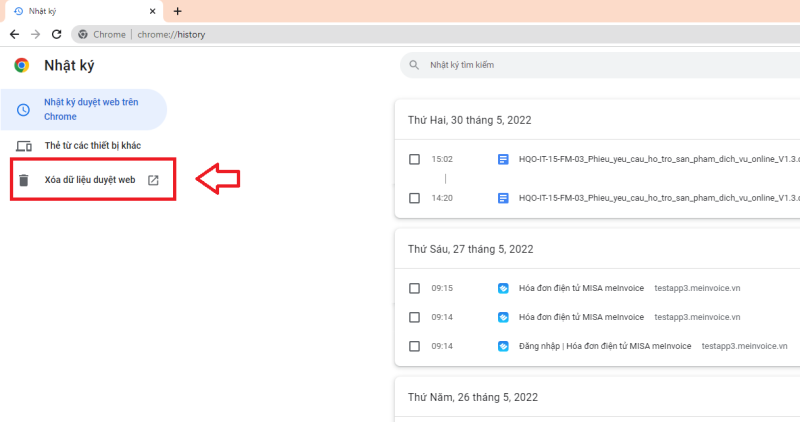
Task: Click the trash icon for clearing browsing data
Action: [x=23, y=180]
